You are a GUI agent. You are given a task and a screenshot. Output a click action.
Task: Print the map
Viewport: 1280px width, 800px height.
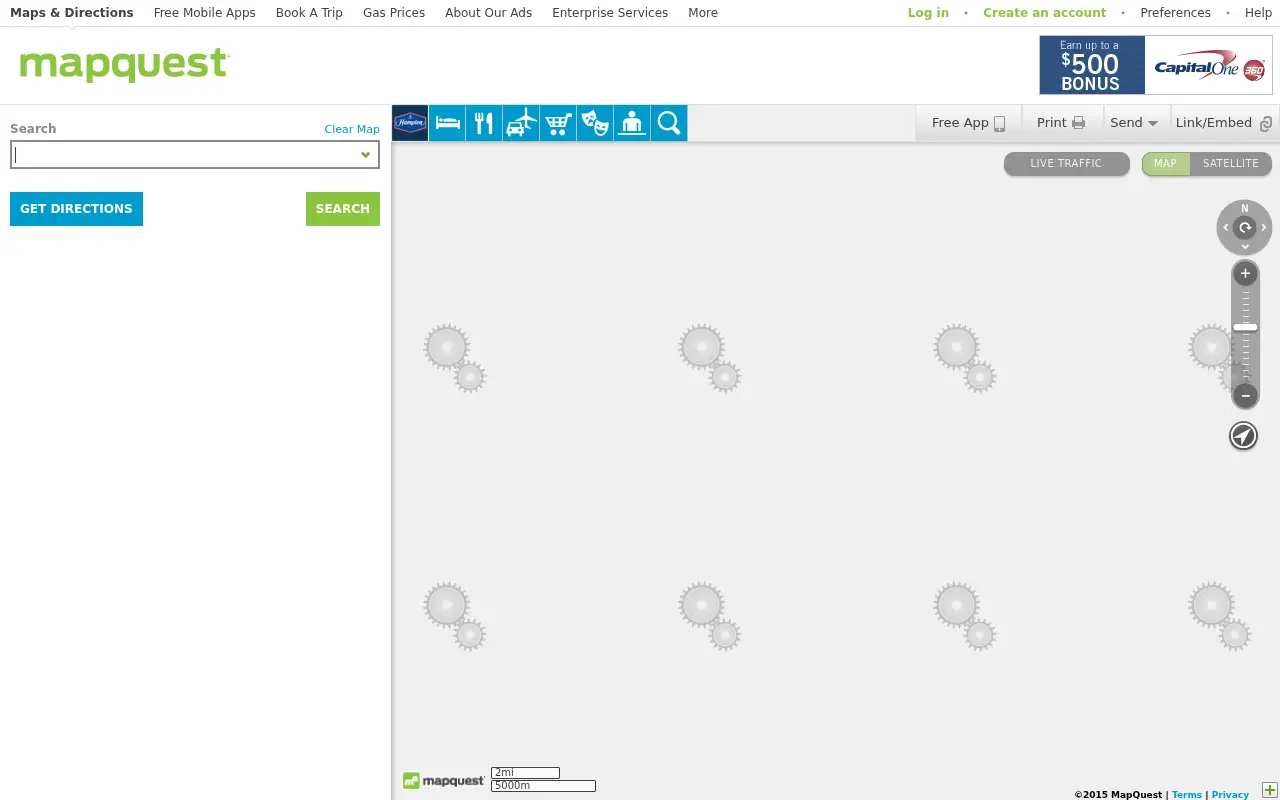tap(1060, 123)
